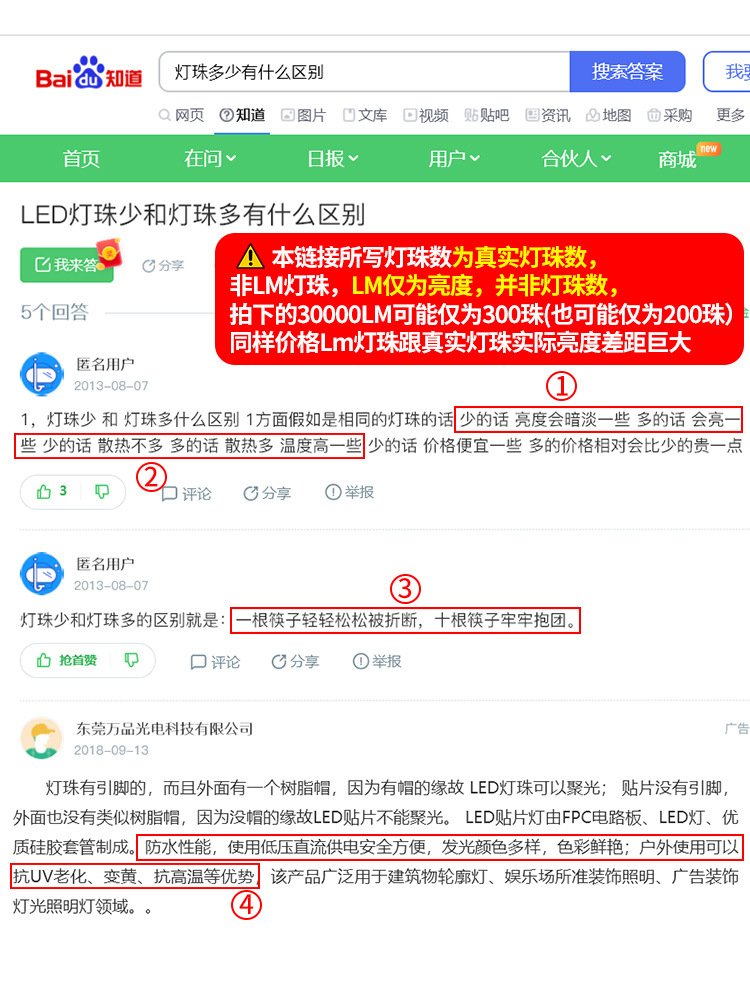The width and height of the screenshot is (750, 1000).
Task: Click share icon beside 我来答 button
Action: coord(163,265)
